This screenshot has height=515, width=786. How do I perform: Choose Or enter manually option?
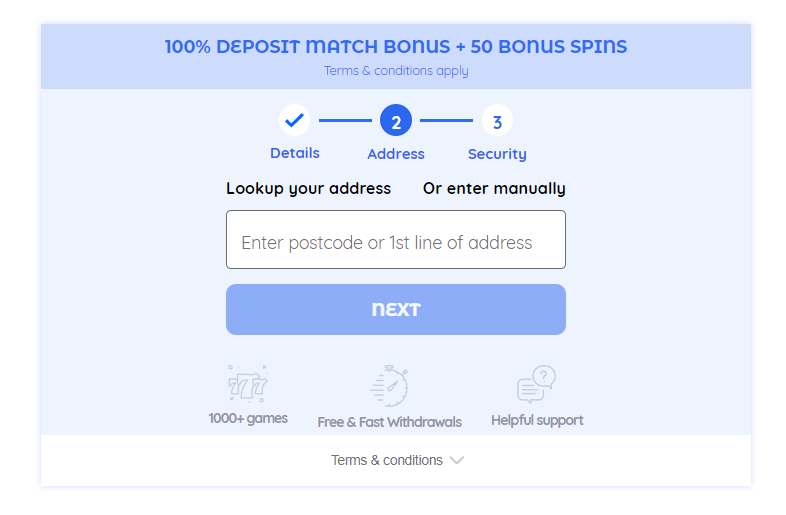(494, 189)
